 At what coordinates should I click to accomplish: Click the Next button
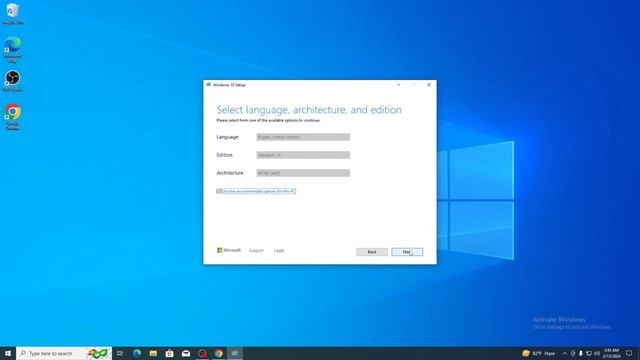(407, 252)
